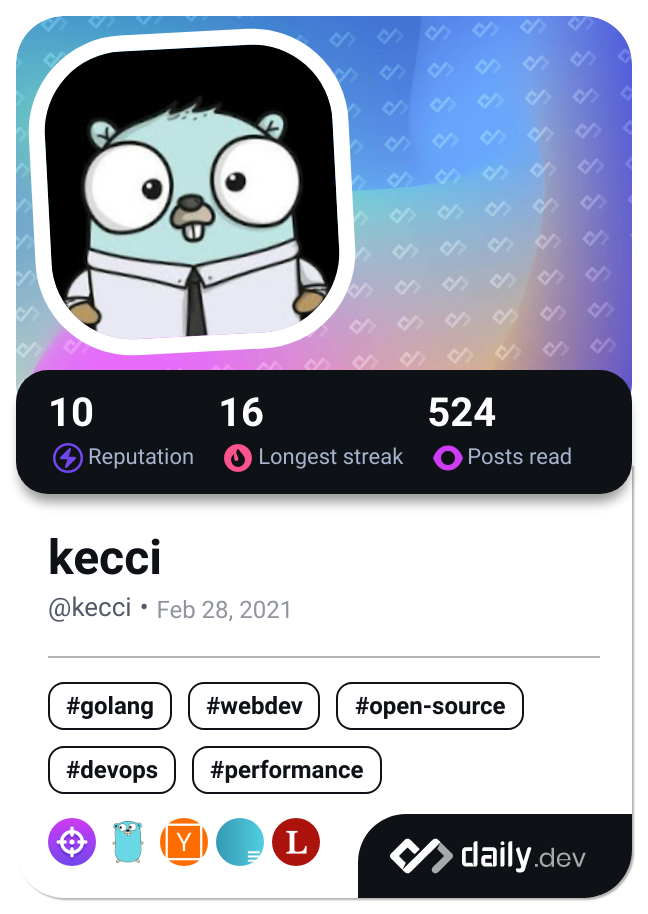The height and width of the screenshot is (914, 648).
Task: Click the 524 posts read count
Action: click(462, 413)
